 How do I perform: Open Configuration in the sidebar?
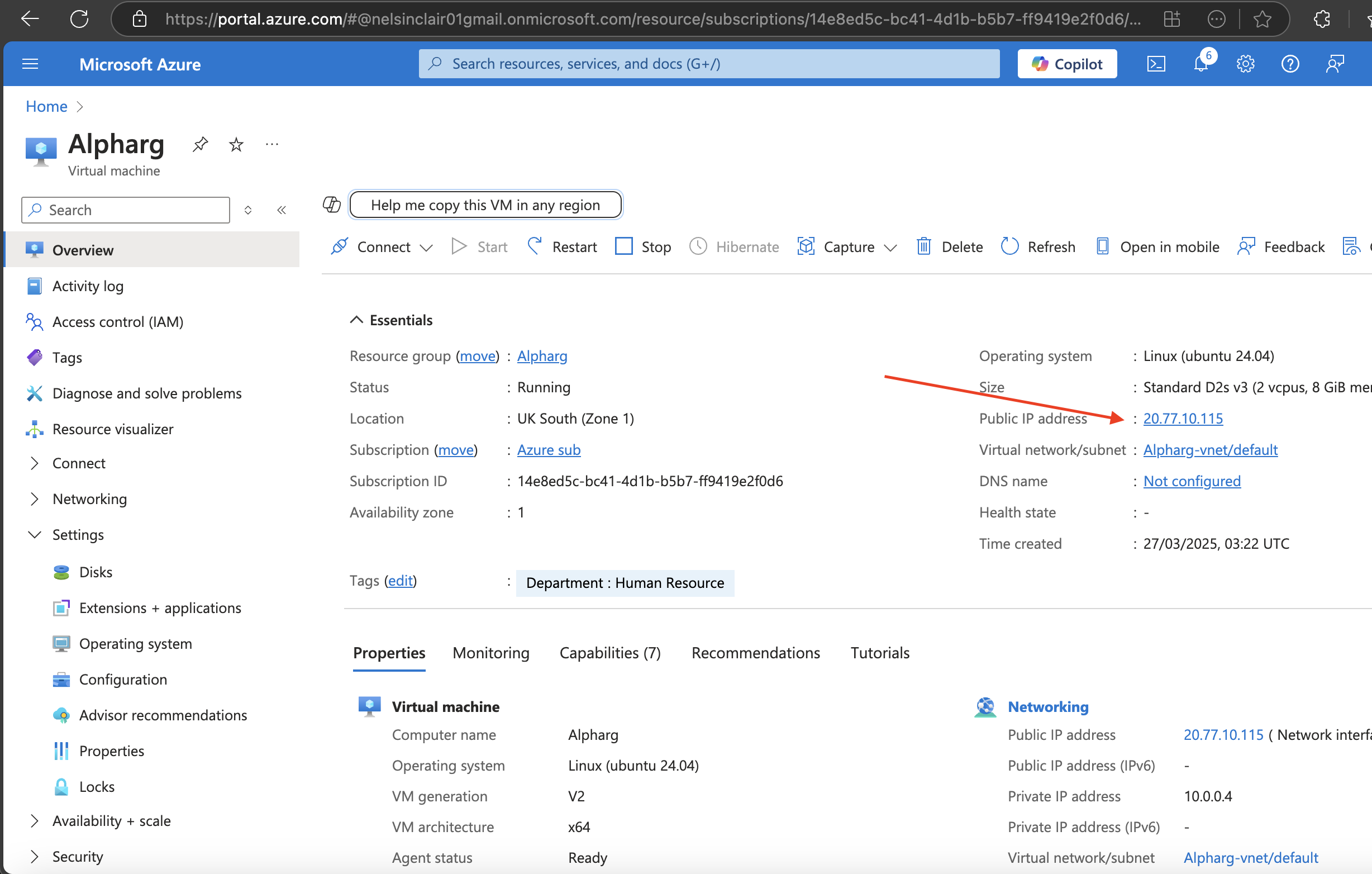click(123, 680)
